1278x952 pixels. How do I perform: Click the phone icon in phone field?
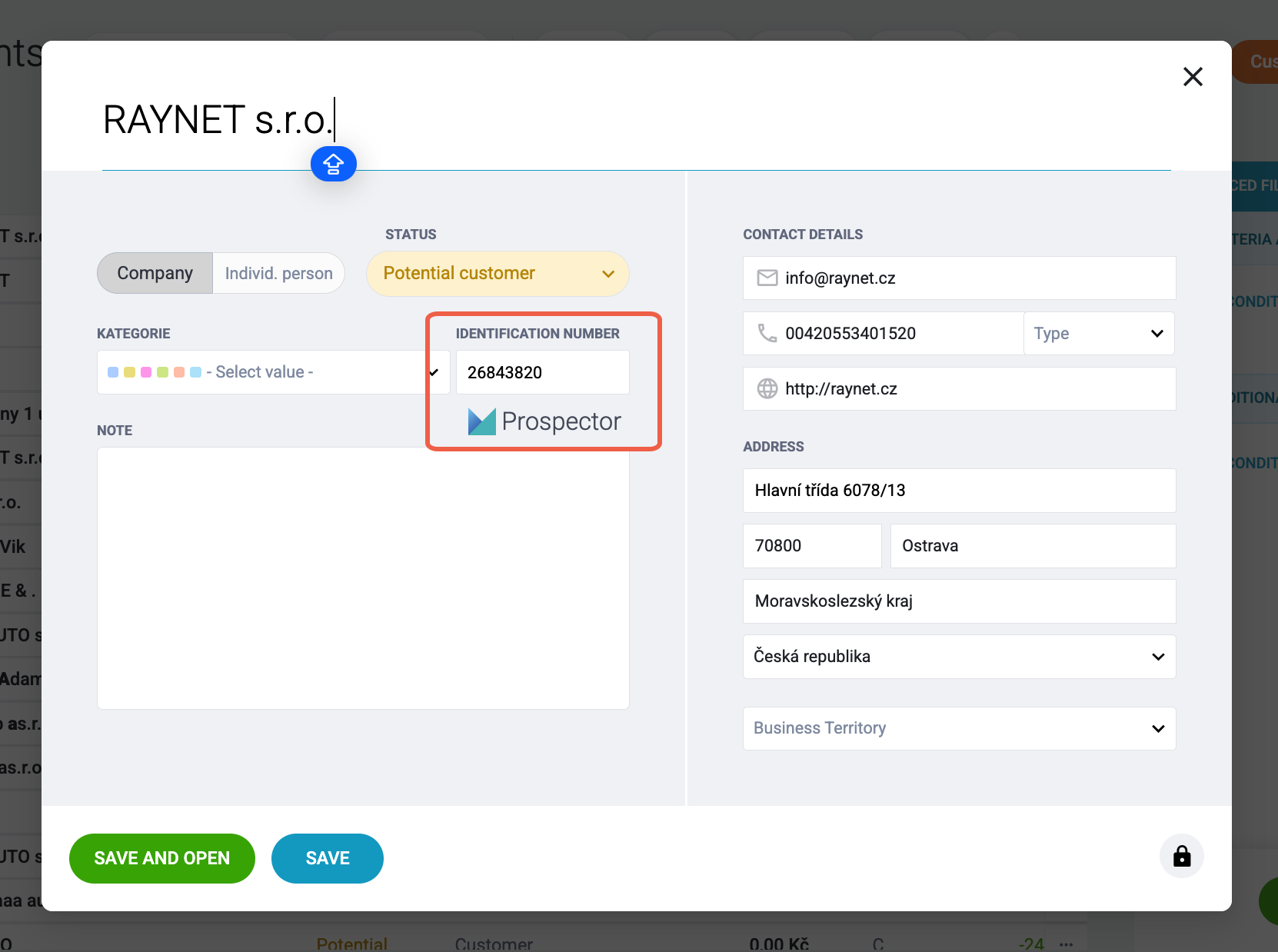(x=767, y=333)
